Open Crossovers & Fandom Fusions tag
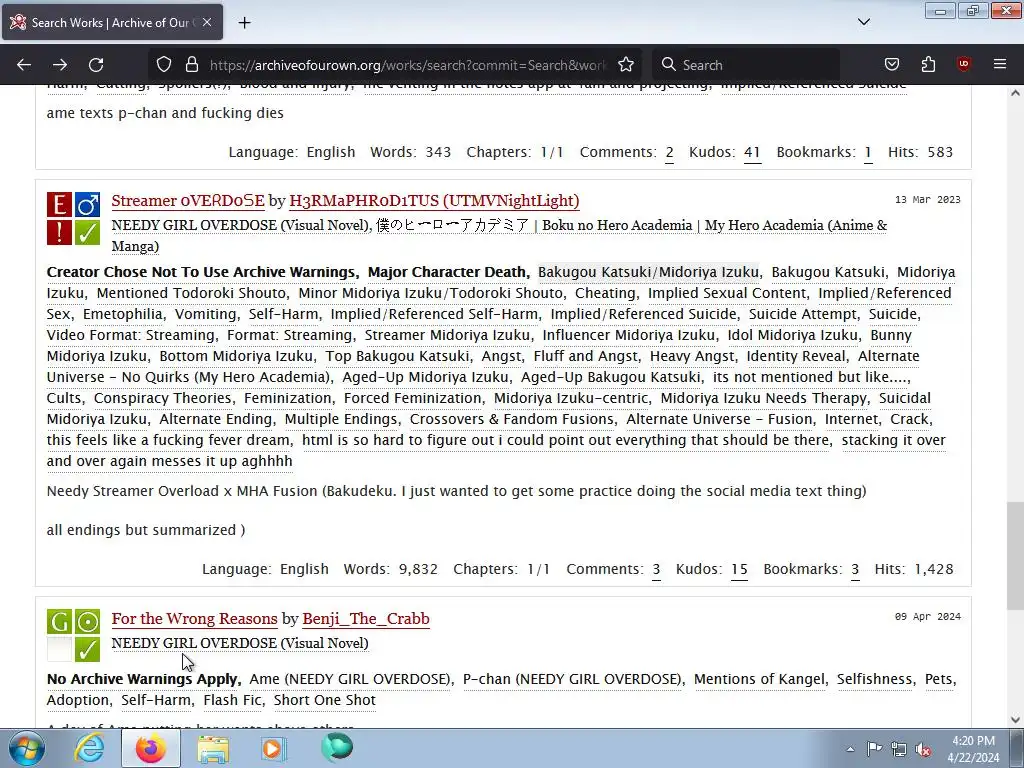This screenshot has height=768, width=1024. click(x=512, y=419)
